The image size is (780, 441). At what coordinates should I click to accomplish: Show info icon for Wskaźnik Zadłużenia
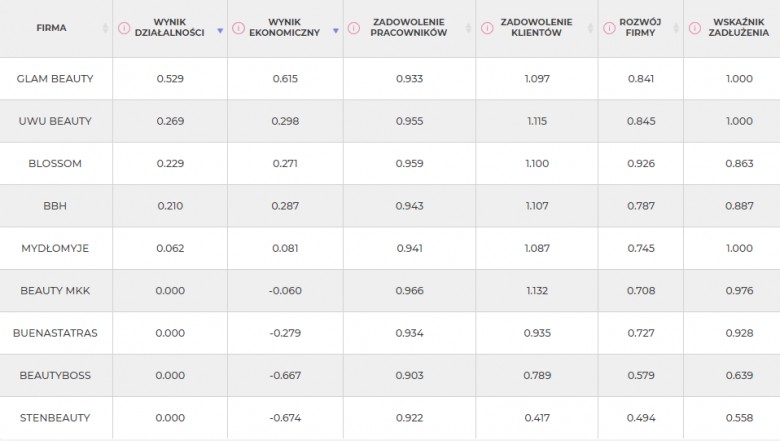694,28
